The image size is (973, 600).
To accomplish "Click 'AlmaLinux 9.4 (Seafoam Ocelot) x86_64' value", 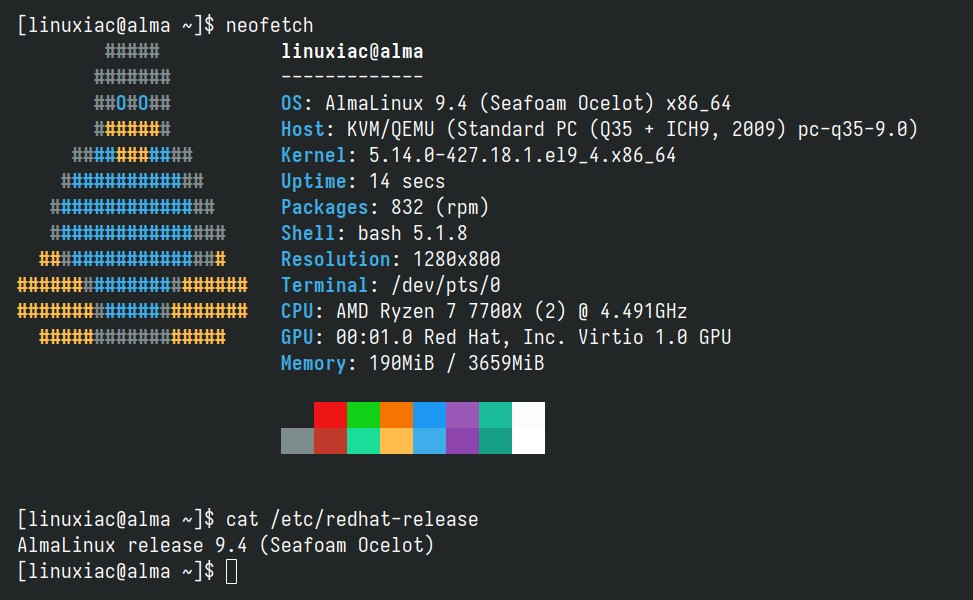I will click(528, 103).
